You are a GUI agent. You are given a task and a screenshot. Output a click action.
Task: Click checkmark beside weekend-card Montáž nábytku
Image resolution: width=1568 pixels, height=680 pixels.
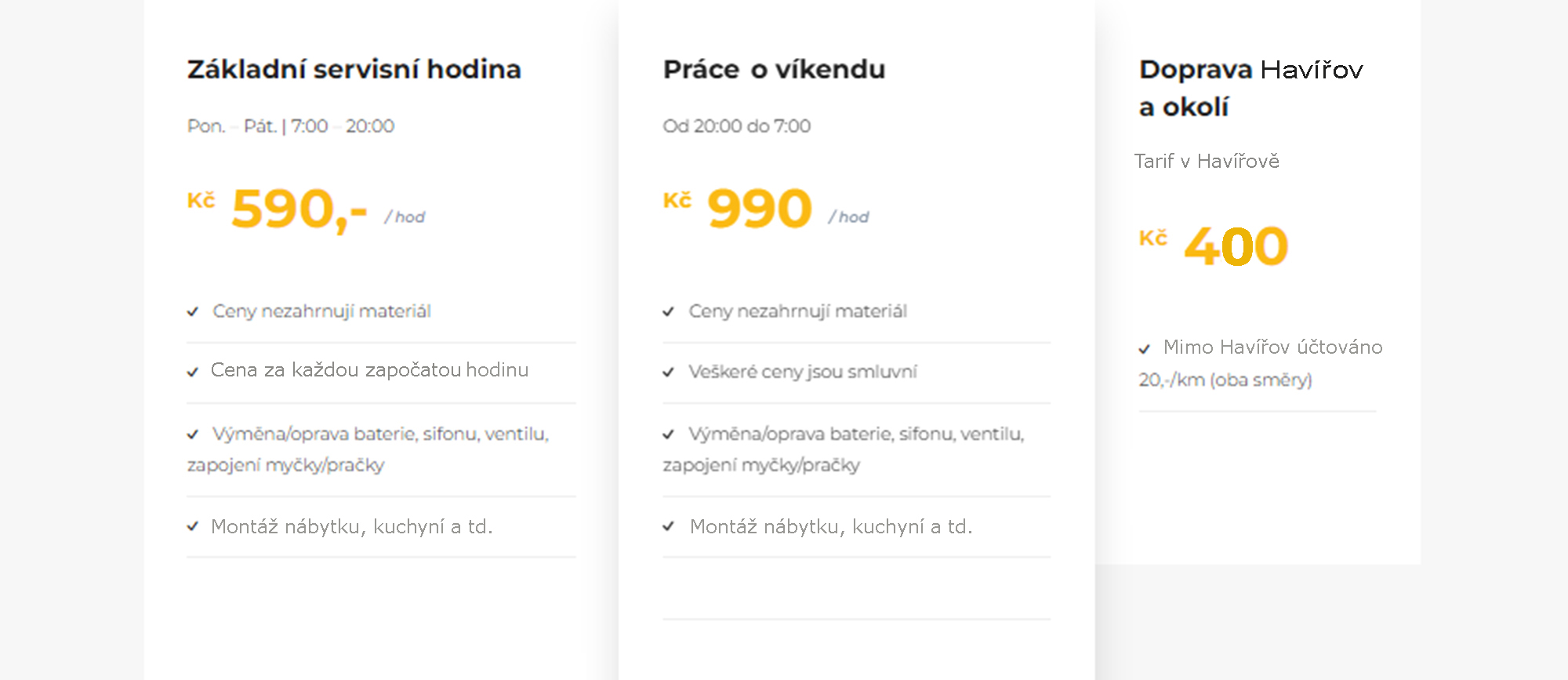pos(669,526)
